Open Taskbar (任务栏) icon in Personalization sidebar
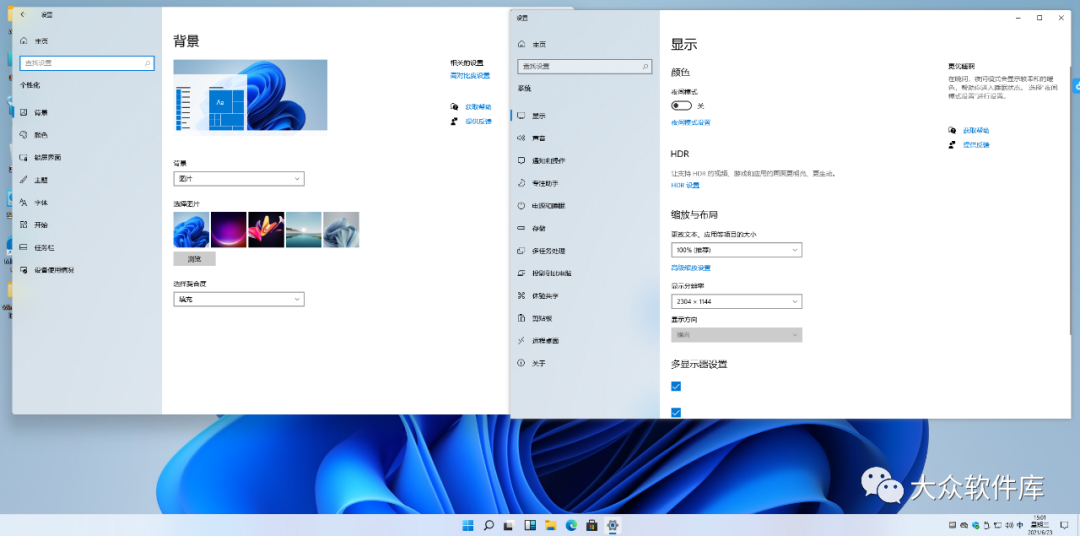 [23, 247]
